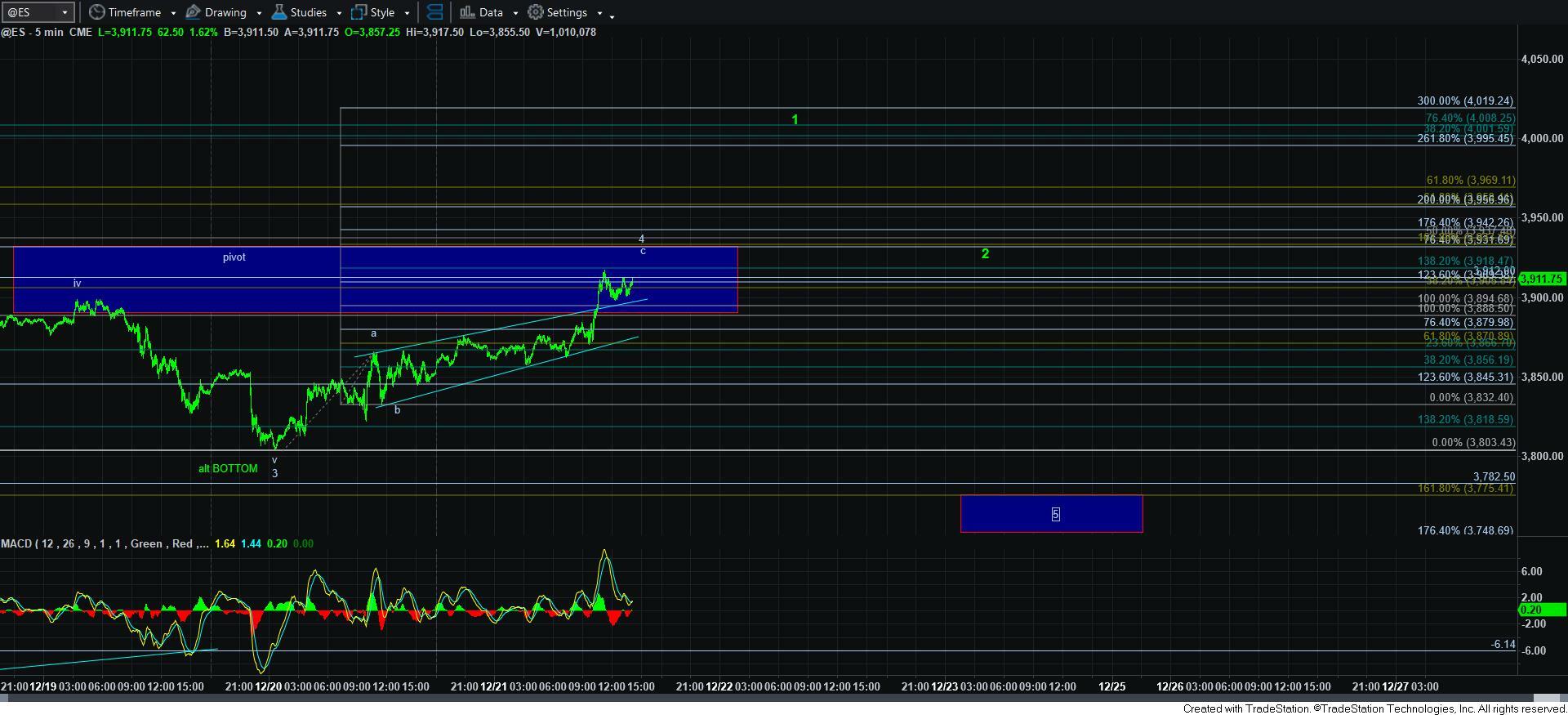Click the Data bar chart icon
This screenshot has height=715, width=1568.
(467, 12)
